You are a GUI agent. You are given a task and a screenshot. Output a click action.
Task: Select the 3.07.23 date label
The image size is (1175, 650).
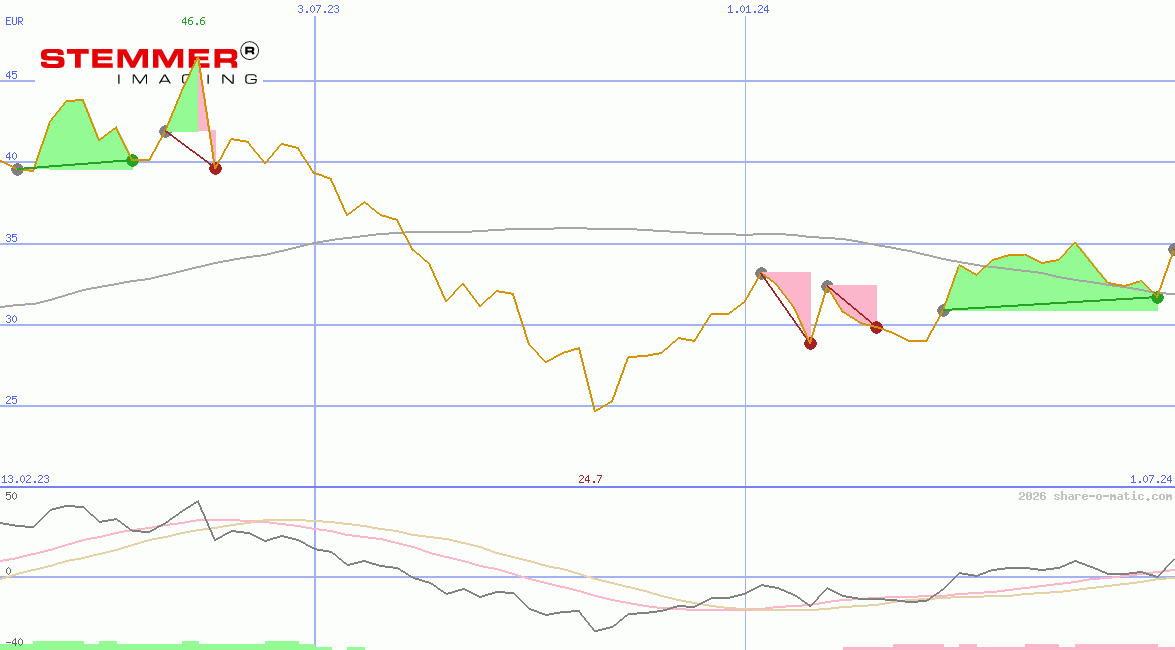pyautogui.click(x=319, y=9)
